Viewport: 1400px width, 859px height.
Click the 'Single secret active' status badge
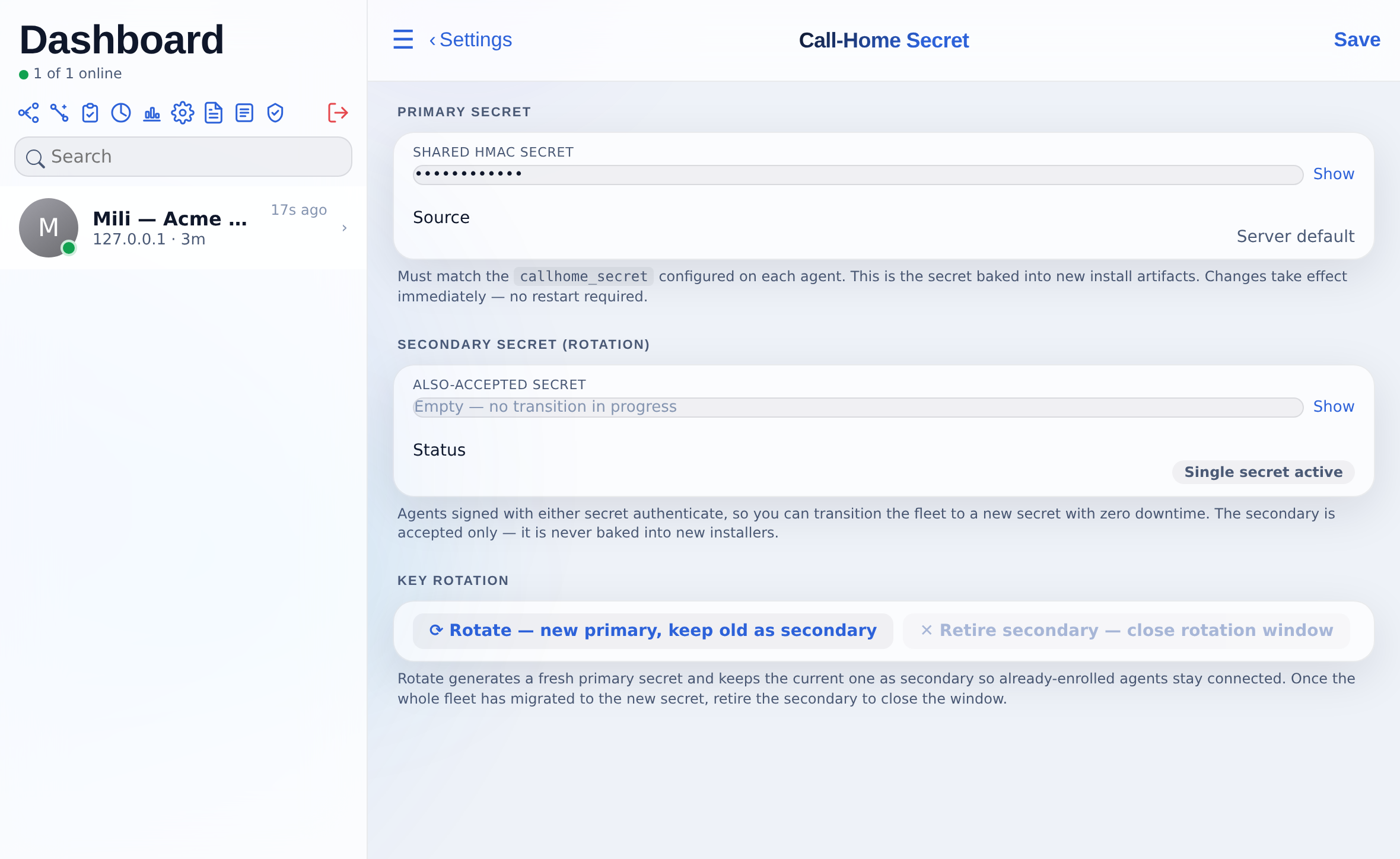pos(1263,472)
